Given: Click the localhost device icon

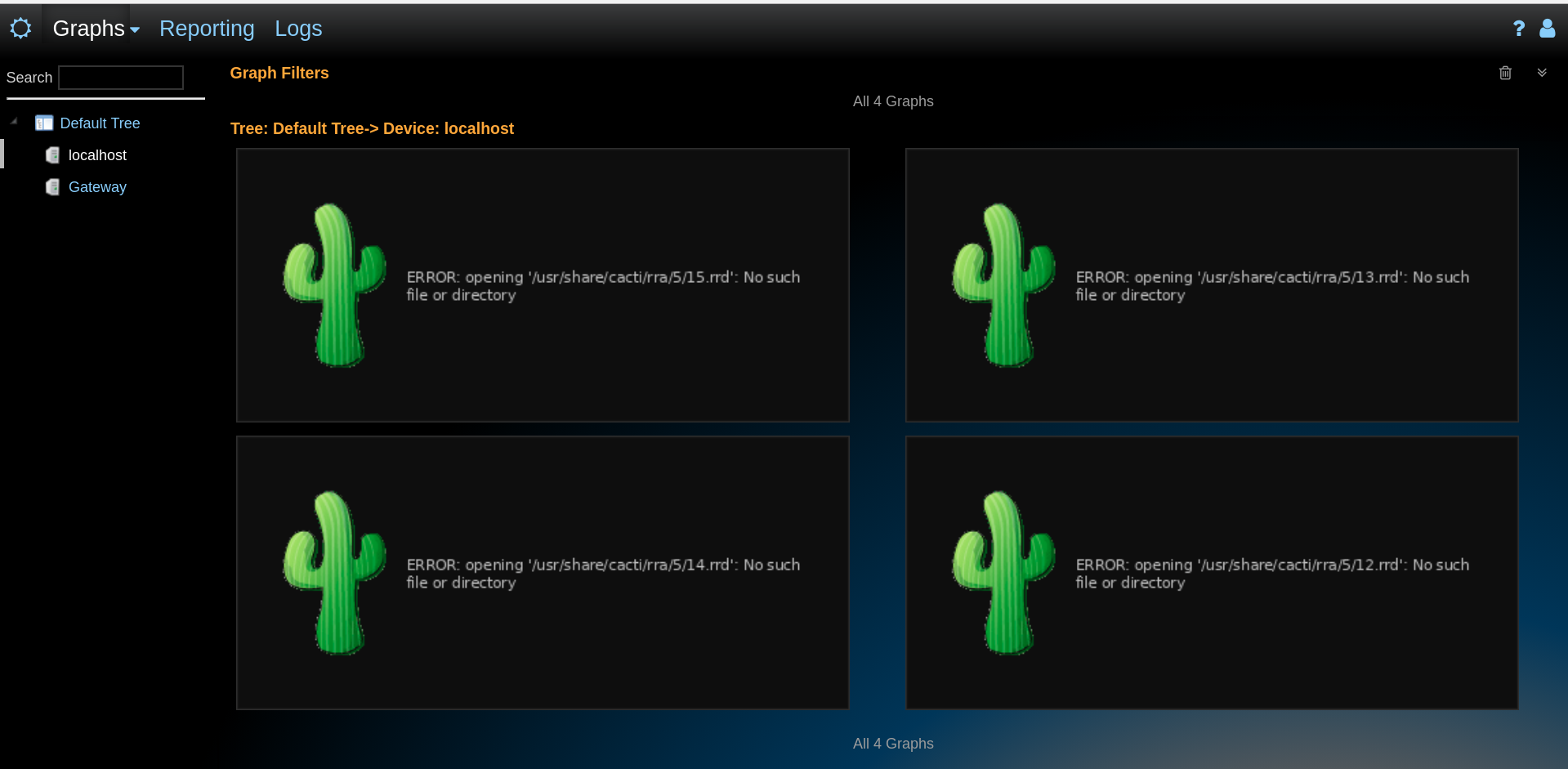Looking at the screenshot, I should (x=52, y=154).
